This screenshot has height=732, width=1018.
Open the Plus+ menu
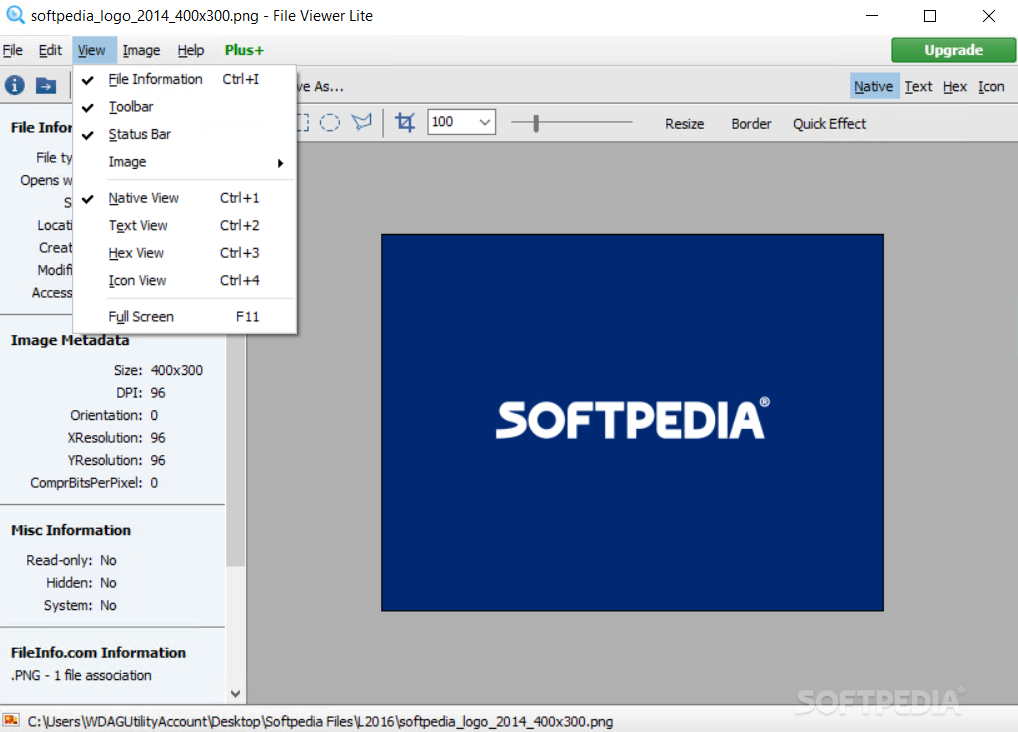tap(244, 50)
